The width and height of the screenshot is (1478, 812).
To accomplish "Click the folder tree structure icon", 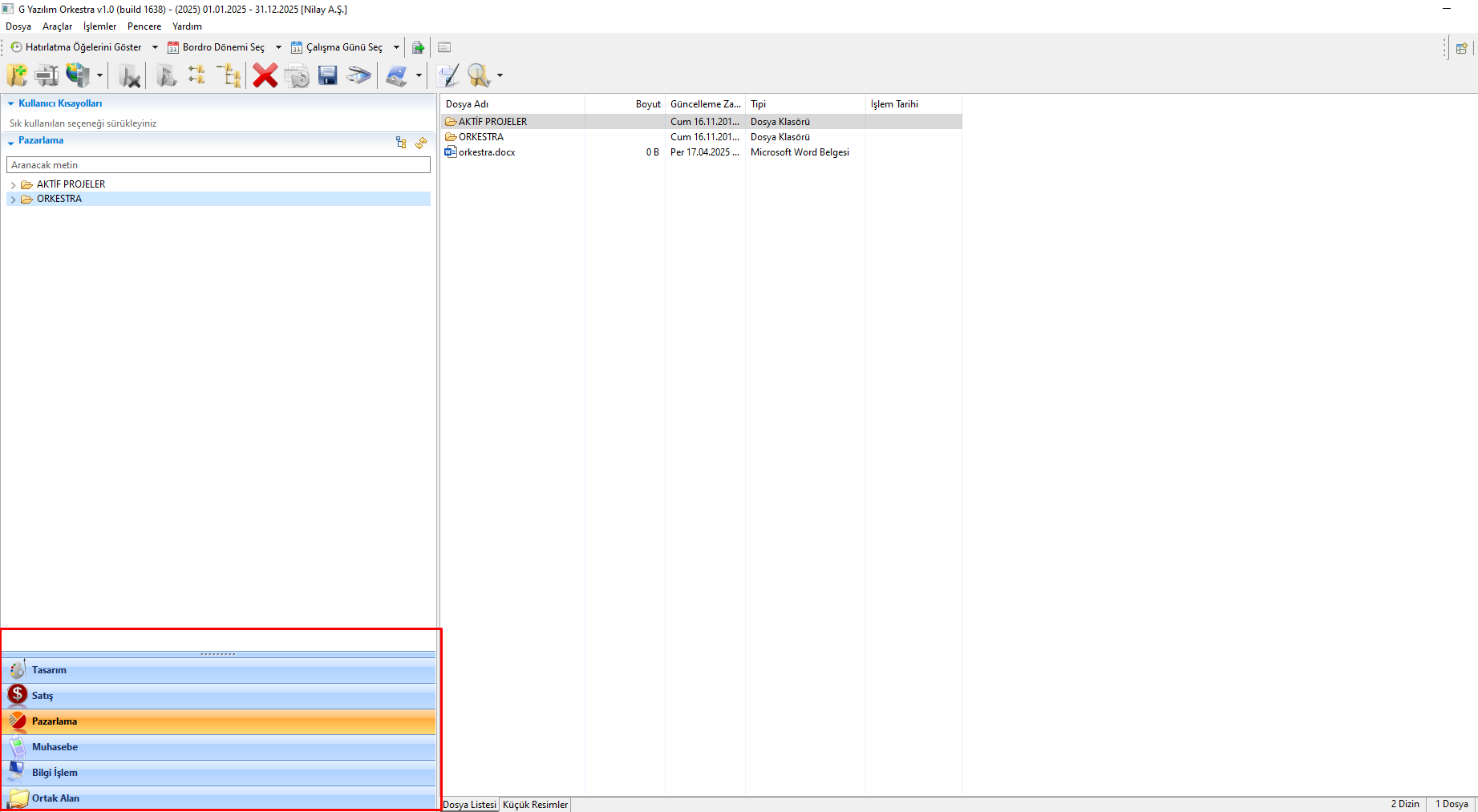I will click(x=229, y=75).
